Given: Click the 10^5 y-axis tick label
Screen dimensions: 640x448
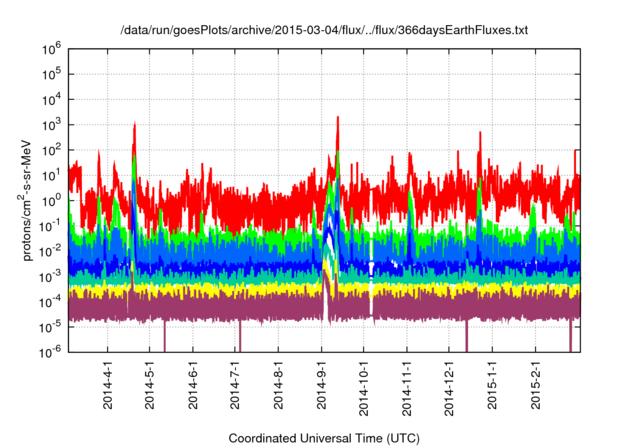Looking at the screenshot, I should click(51, 74).
